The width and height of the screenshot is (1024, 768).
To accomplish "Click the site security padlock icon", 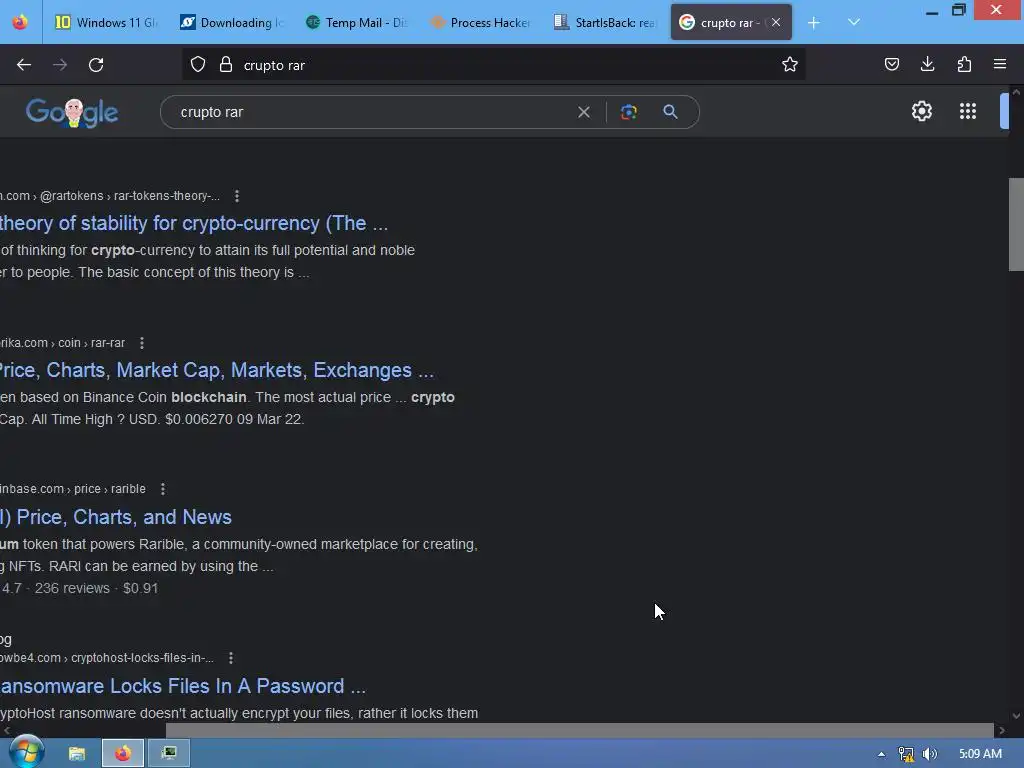I will point(226,65).
